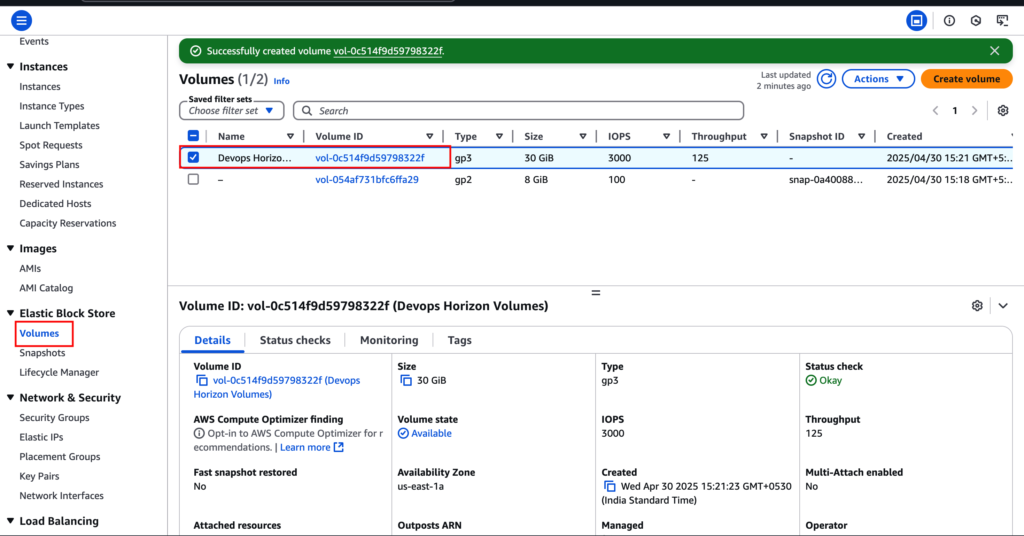This screenshot has width=1024, height=536.
Task: Go to previous page arrow
Action: click(935, 111)
